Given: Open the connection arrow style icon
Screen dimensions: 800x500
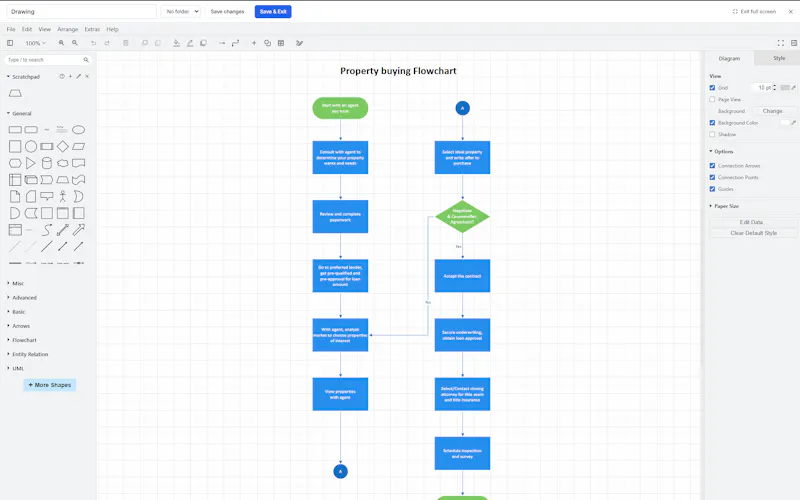Looking at the screenshot, I should click(x=222, y=43).
